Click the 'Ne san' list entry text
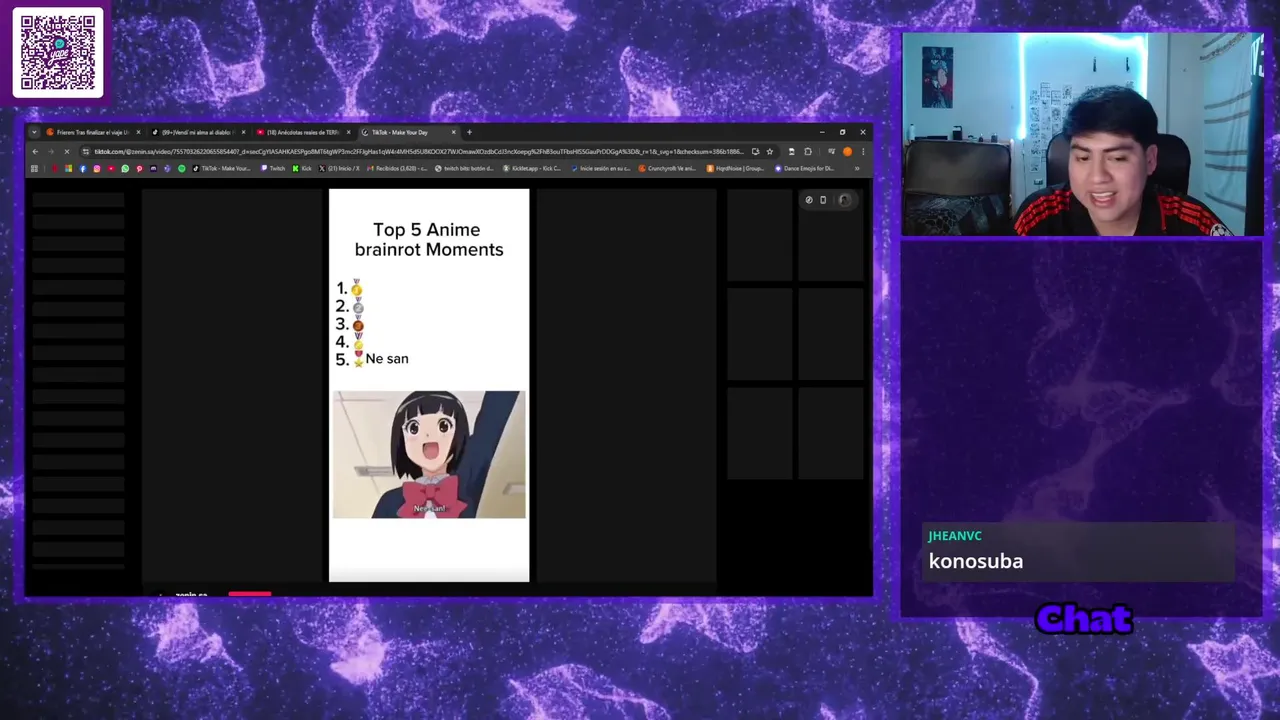Screen dimensions: 1280x720 [387, 359]
